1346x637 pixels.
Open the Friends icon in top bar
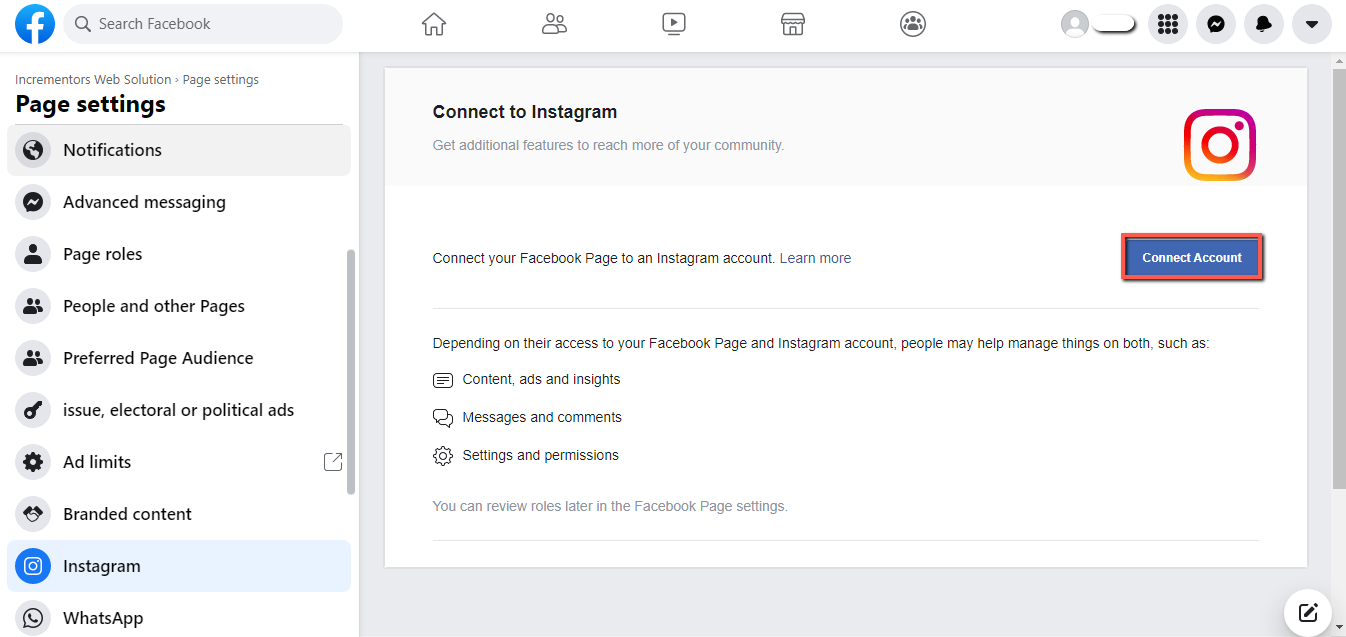pyautogui.click(x=554, y=24)
